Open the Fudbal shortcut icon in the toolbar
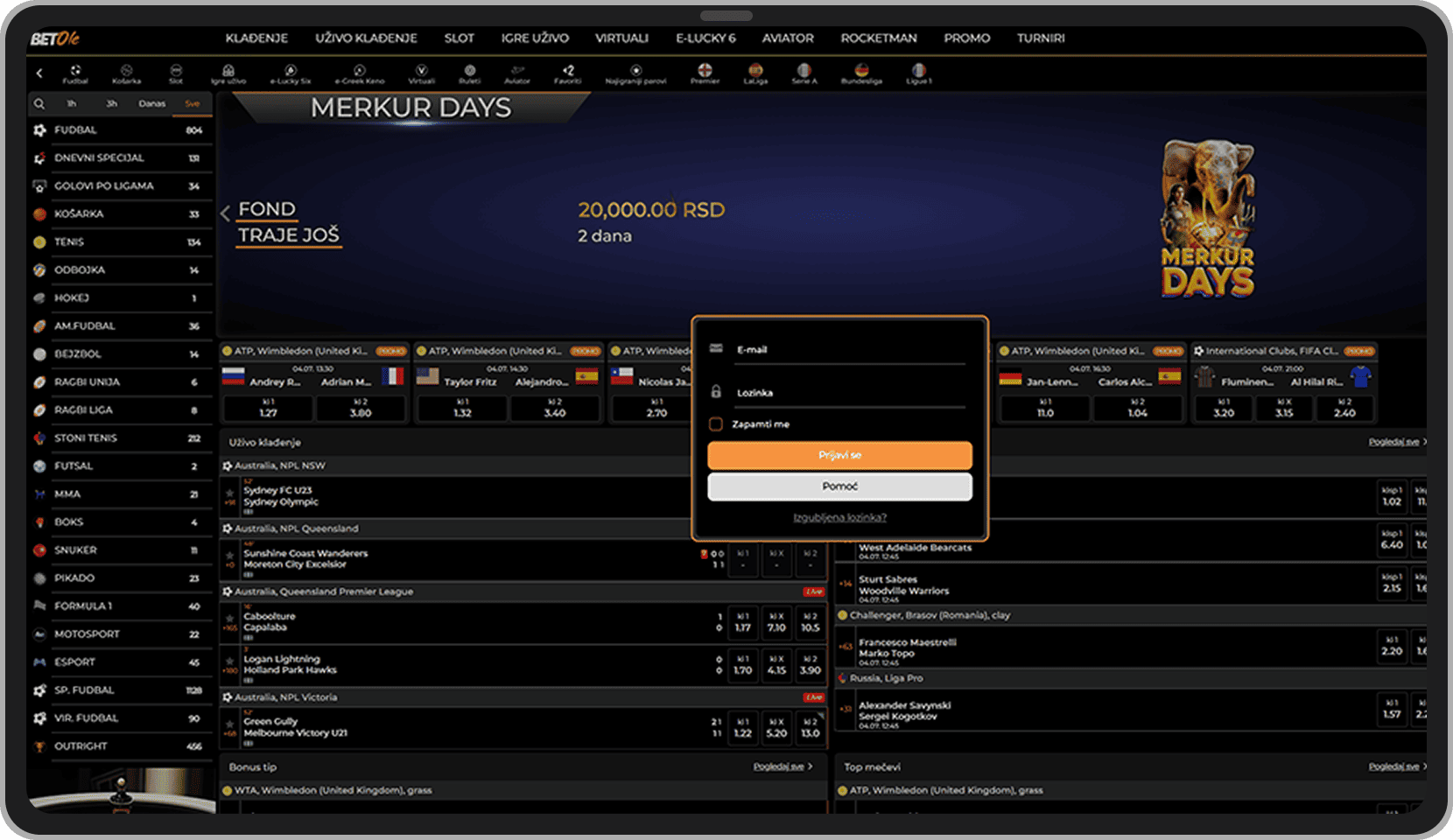Image resolution: width=1453 pixels, height=840 pixels. 75,73
